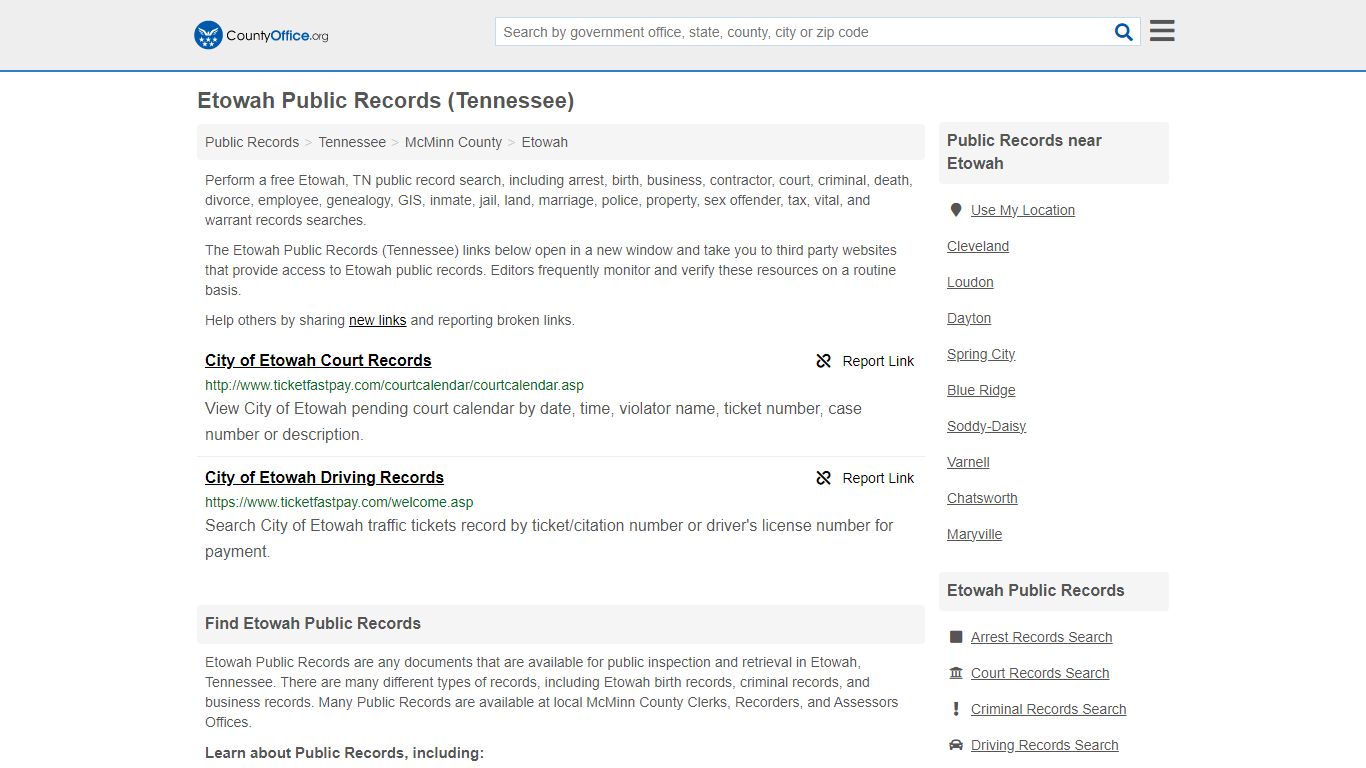The height and width of the screenshot is (768, 1366).
Task: Open the new links sharing link
Action: [x=377, y=320]
